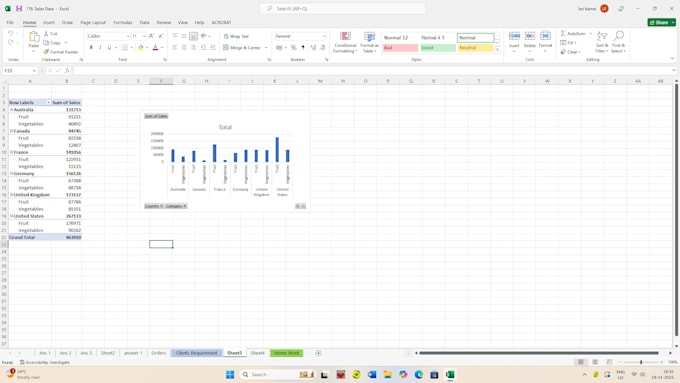This screenshot has height=383, width=680.
Task: Click the Decrease Decimal icon
Action: click(x=323, y=47)
